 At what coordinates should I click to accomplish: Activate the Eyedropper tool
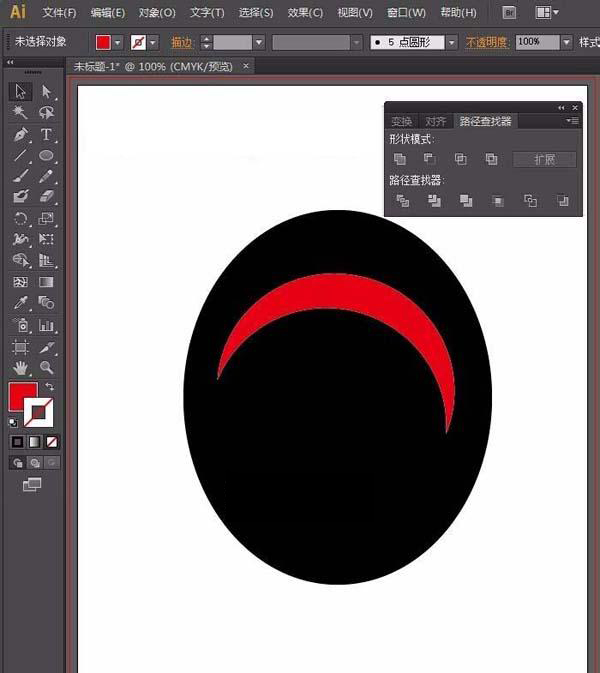[x=21, y=304]
